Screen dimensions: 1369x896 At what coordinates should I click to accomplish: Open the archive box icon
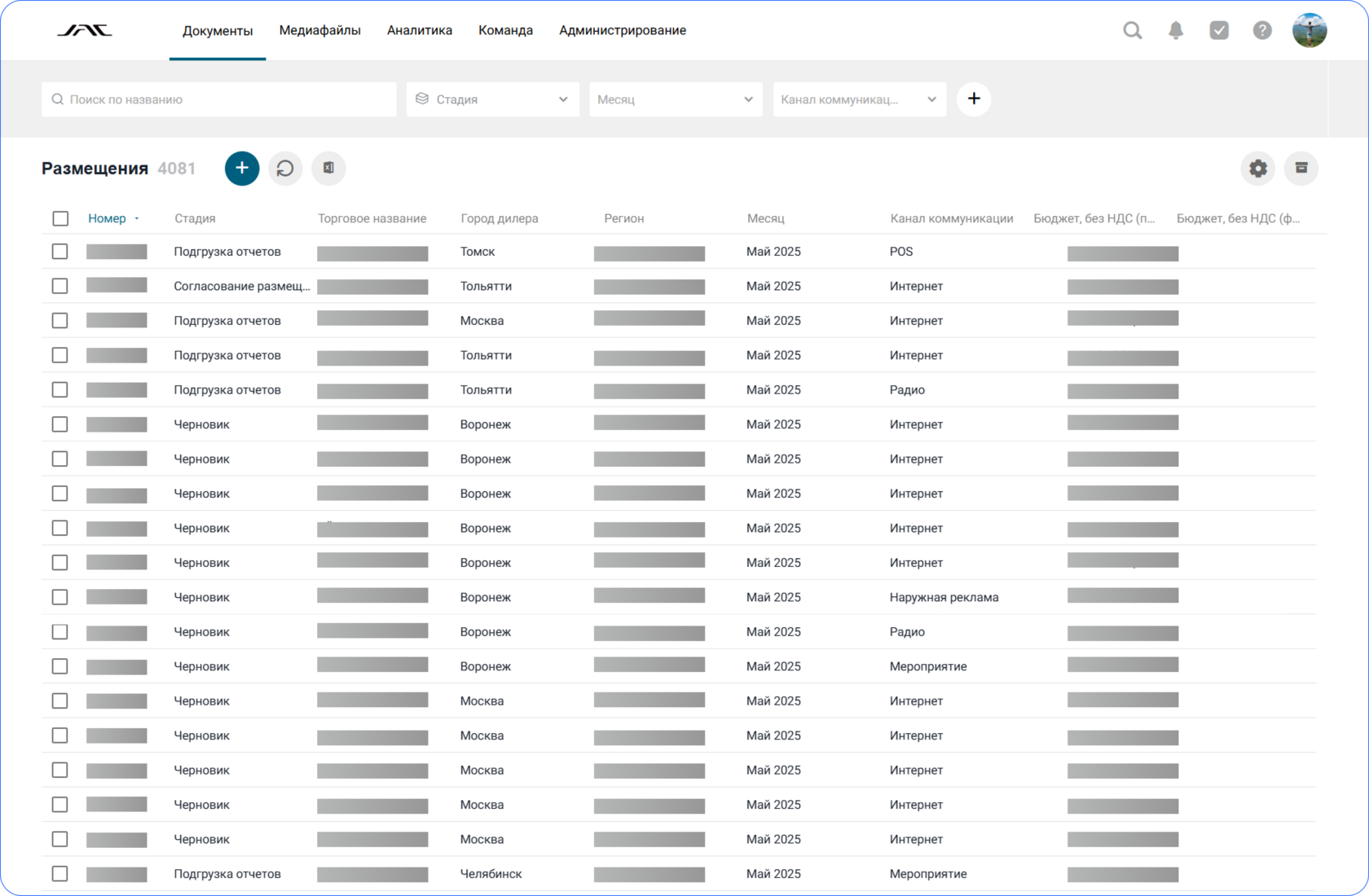coord(1301,169)
